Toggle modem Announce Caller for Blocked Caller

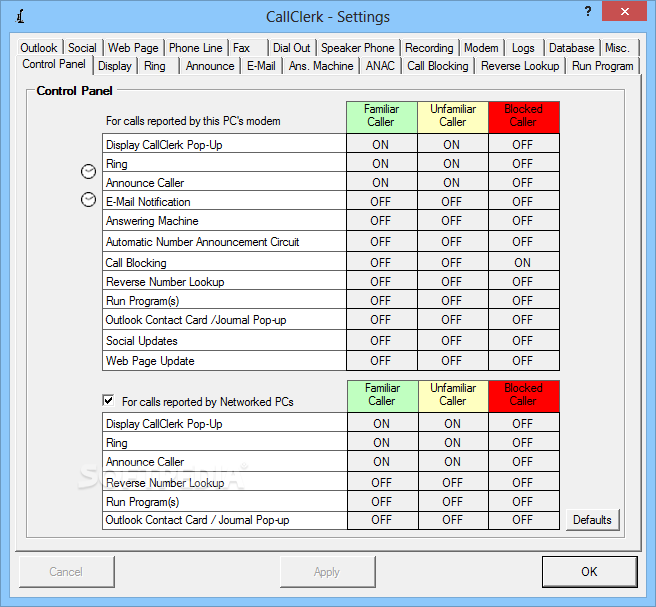pyautogui.click(x=524, y=182)
